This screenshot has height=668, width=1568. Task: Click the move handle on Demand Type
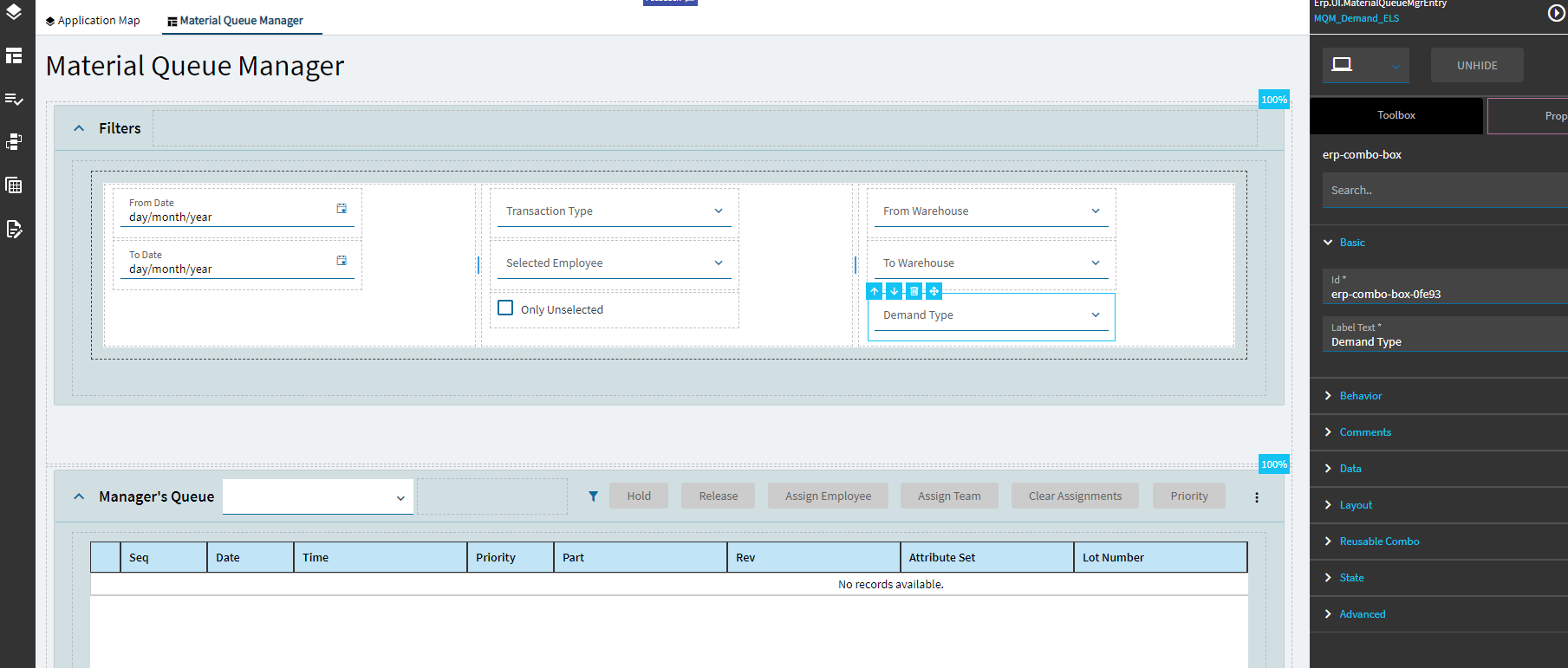934,291
